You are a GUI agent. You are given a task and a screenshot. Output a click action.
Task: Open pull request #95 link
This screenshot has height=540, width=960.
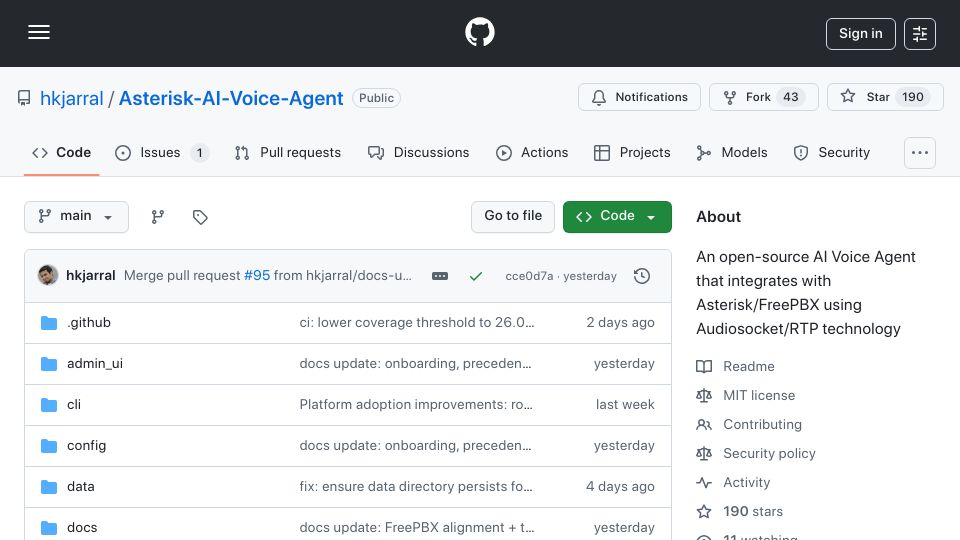(257, 276)
